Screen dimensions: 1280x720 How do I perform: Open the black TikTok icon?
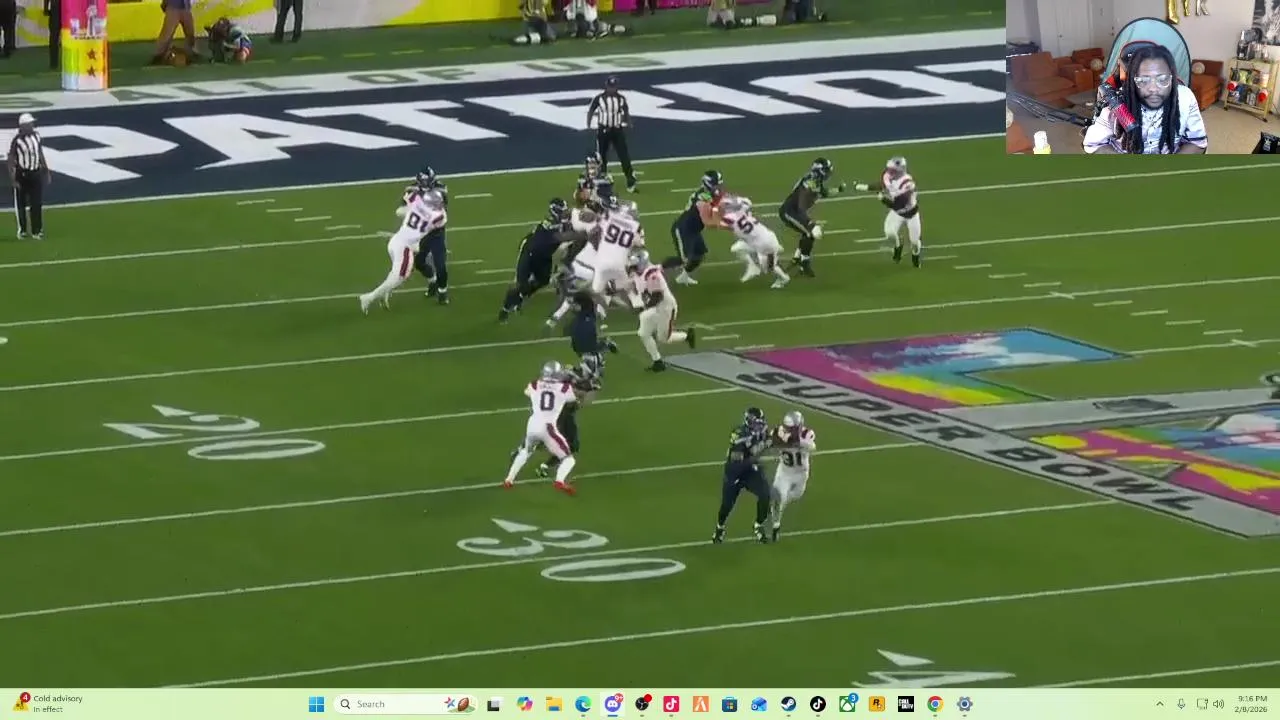click(817, 704)
